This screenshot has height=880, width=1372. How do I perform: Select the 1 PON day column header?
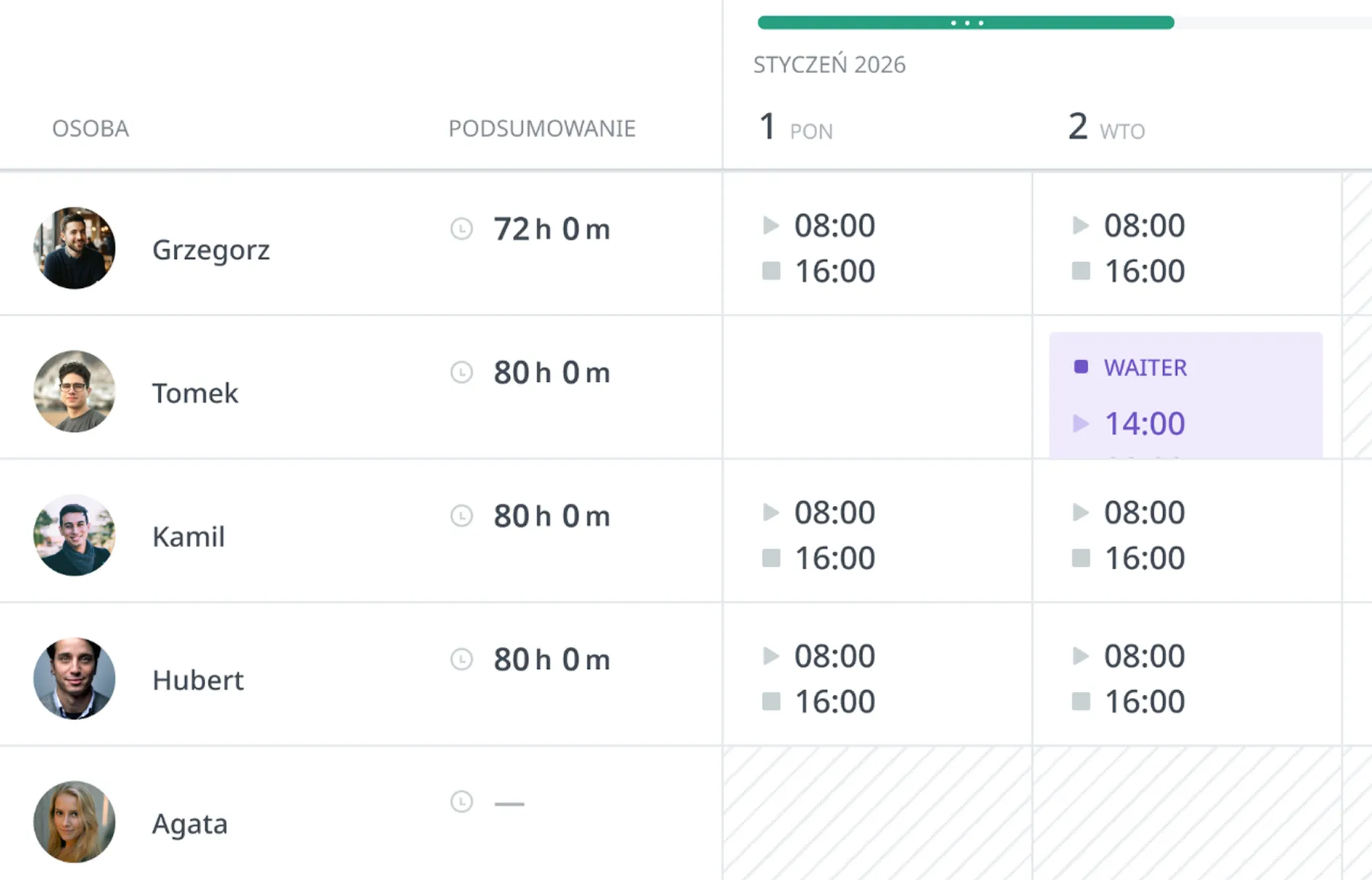pos(797,127)
